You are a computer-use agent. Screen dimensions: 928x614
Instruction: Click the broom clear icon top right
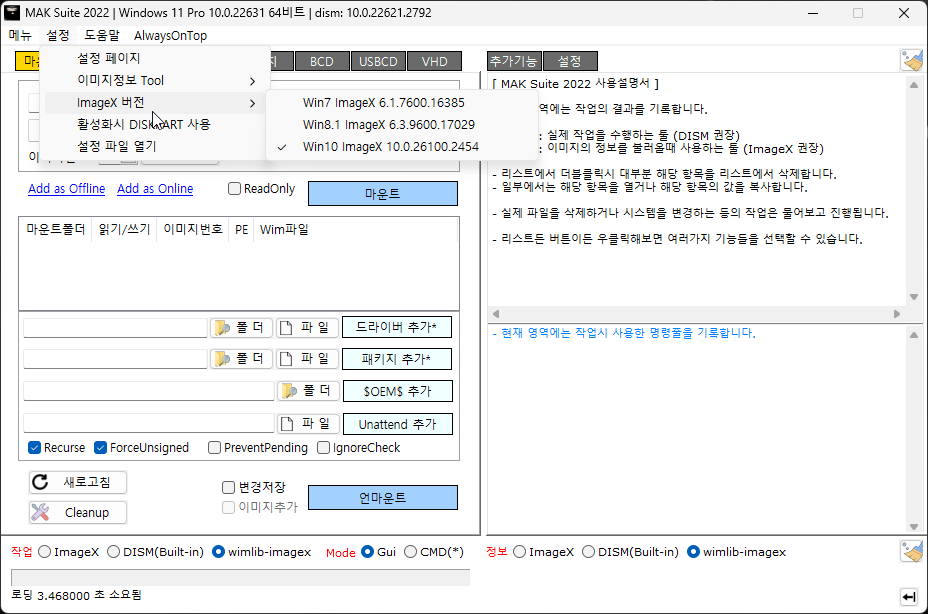point(911,60)
